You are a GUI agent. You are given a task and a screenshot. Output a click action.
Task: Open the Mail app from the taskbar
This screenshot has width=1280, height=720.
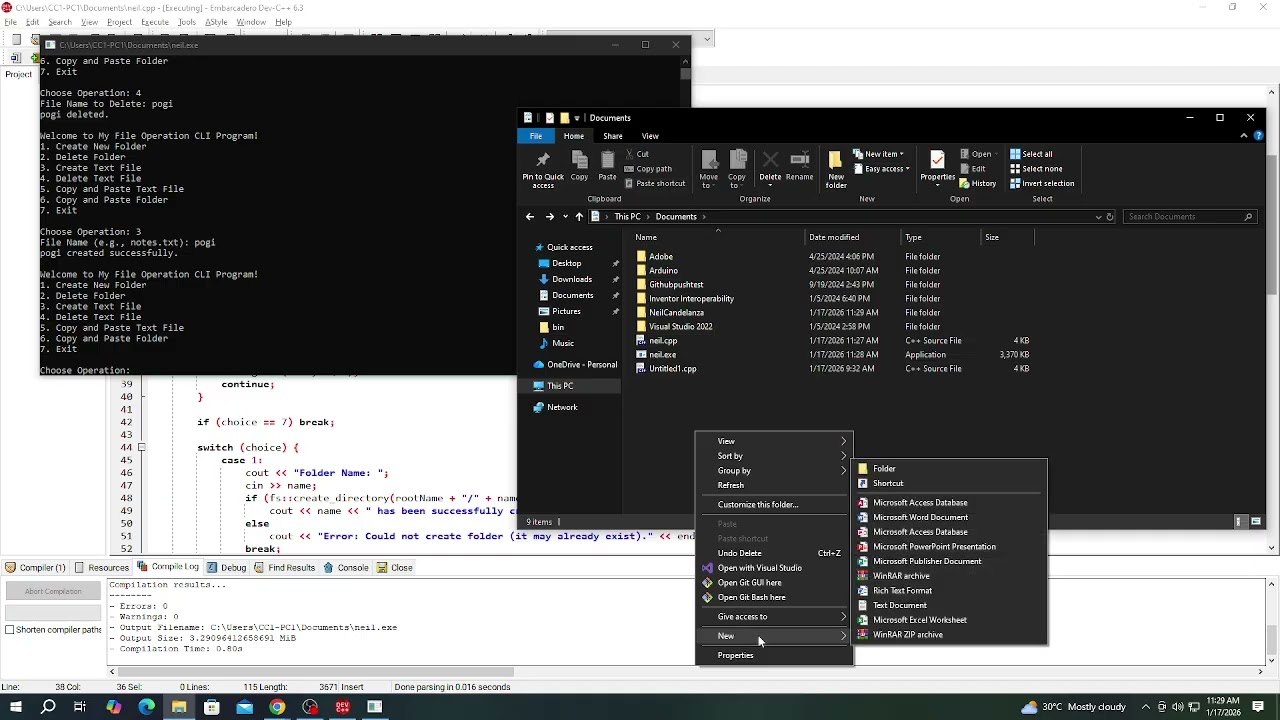245,707
